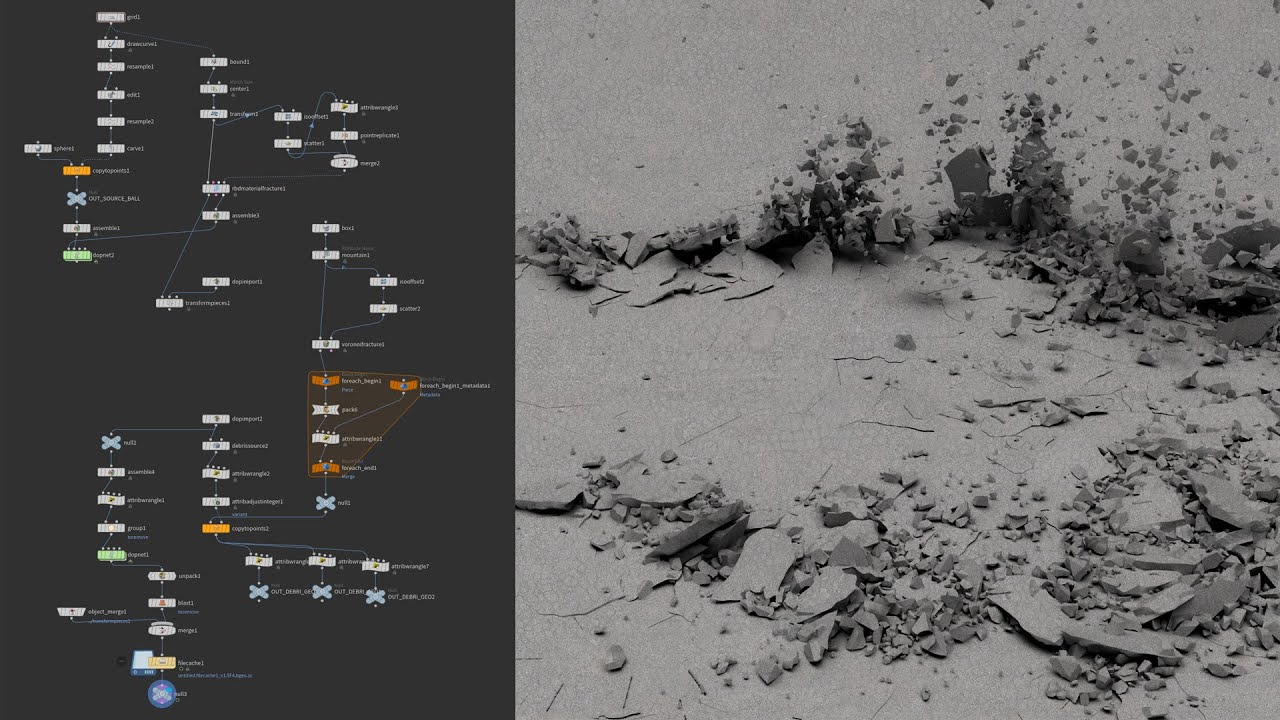Select the attribwrangle7 node
The height and width of the screenshot is (720, 1280).
pyautogui.click(x=376, y=566)
